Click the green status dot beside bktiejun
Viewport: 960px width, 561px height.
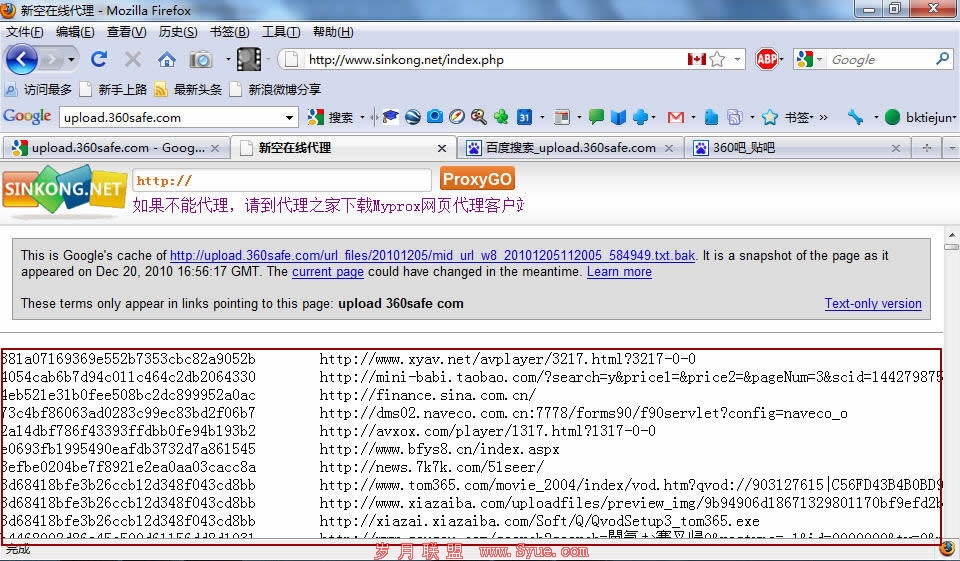point(892,116)
